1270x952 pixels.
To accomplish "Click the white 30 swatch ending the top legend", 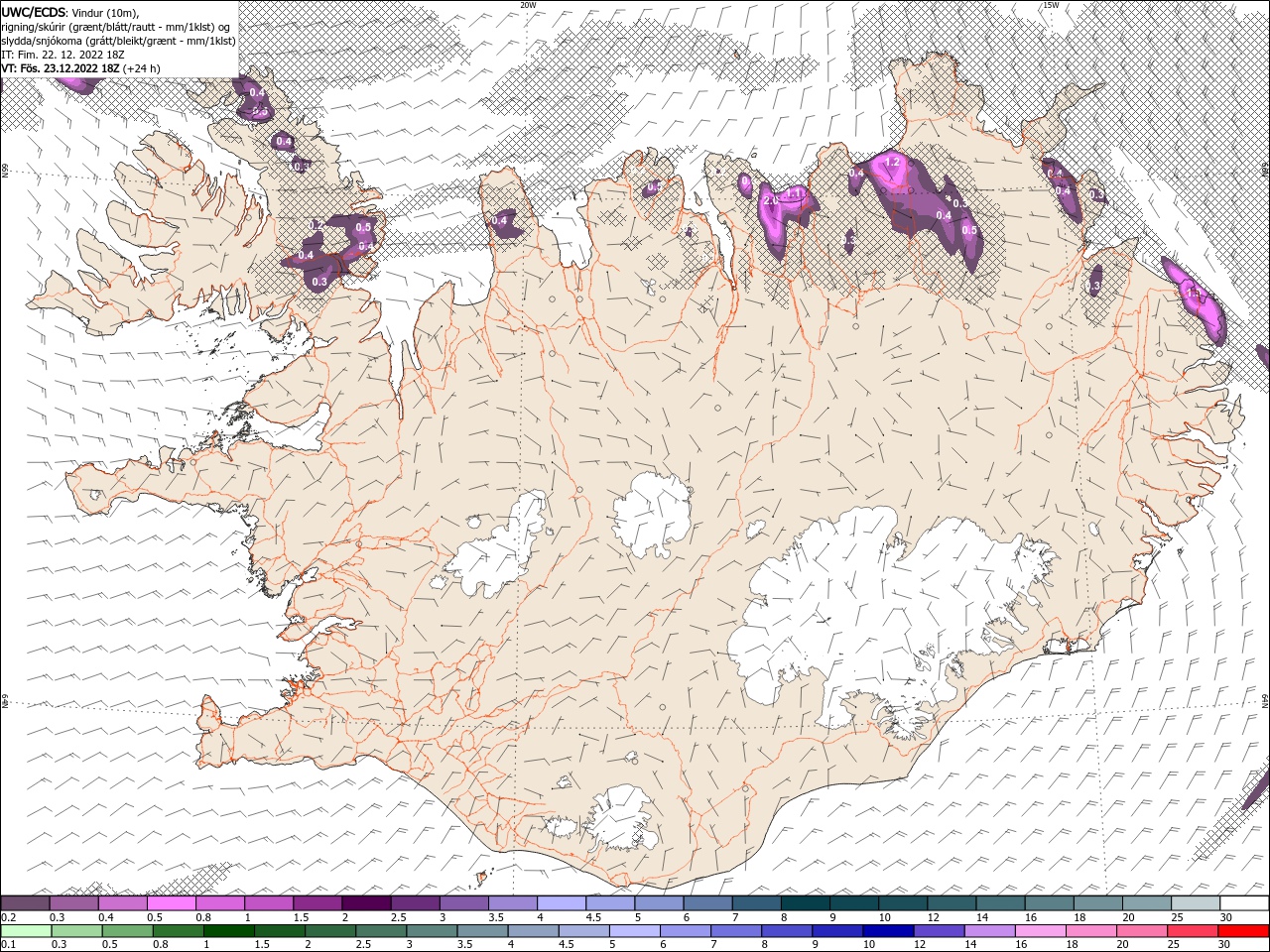I will coord(1243,903).
